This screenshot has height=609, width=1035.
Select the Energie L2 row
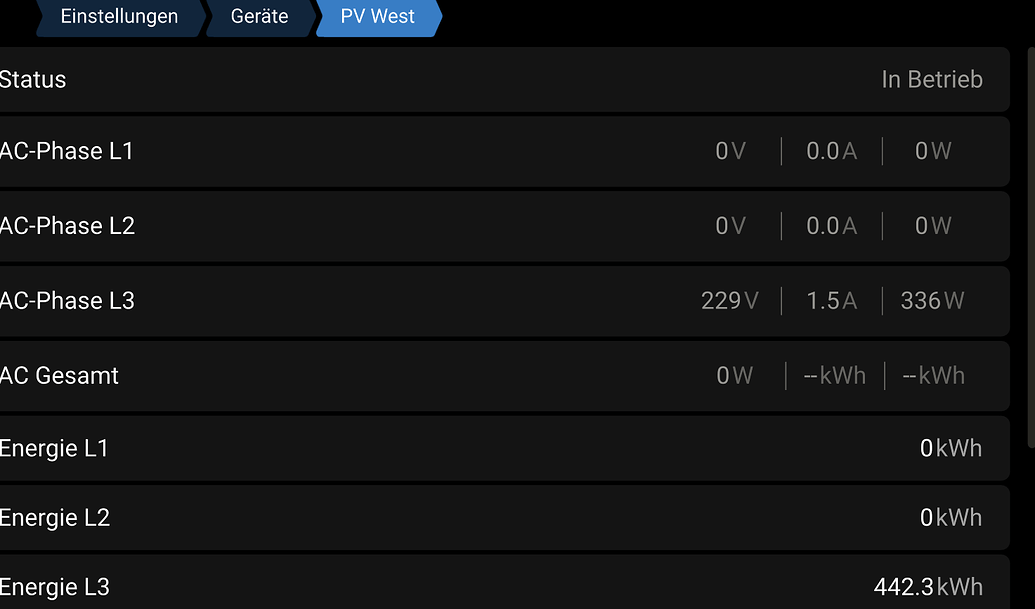click(x=500, y=518)
